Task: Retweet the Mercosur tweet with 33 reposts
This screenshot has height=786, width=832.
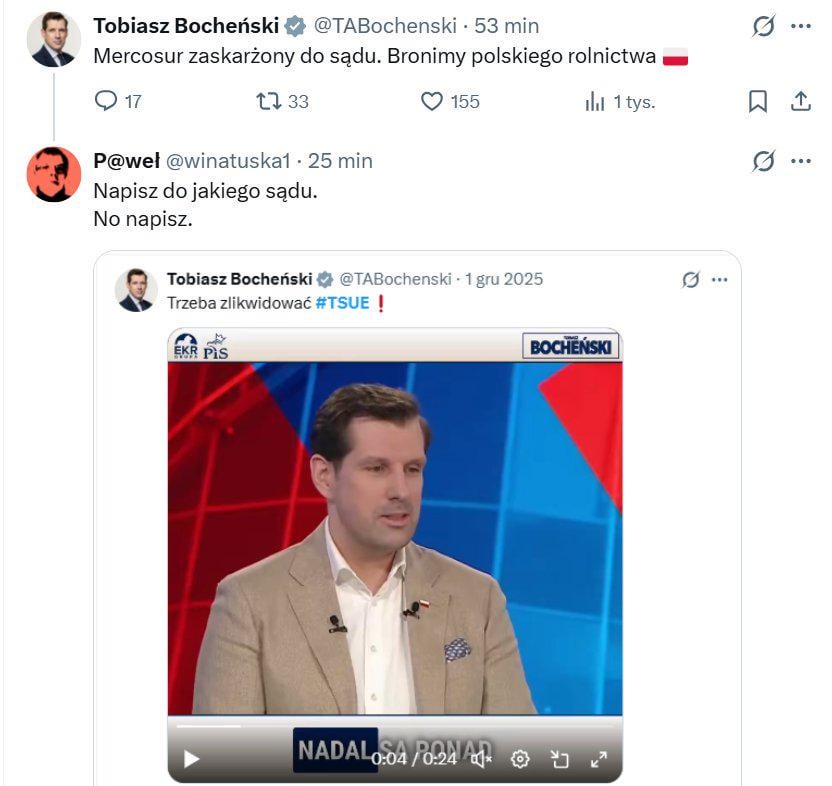Action: 269,101
